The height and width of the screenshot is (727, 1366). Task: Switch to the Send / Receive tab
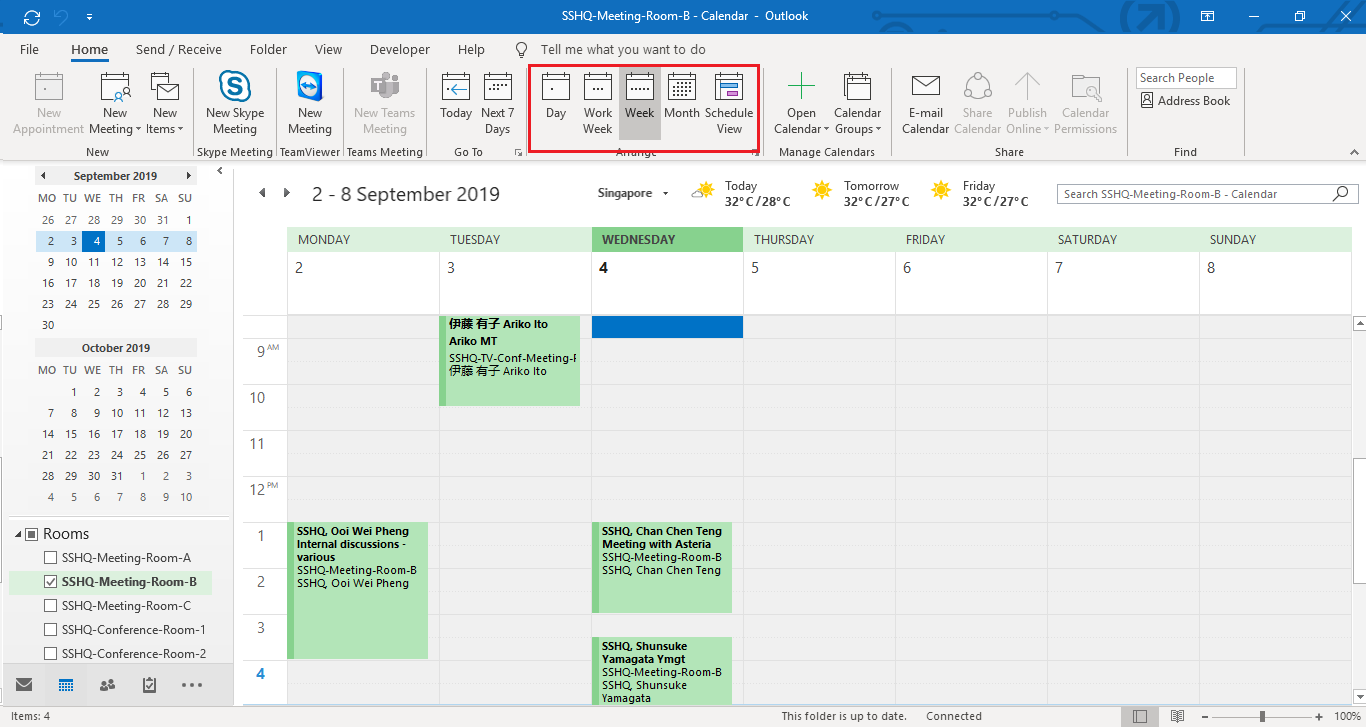pos(179,49)
